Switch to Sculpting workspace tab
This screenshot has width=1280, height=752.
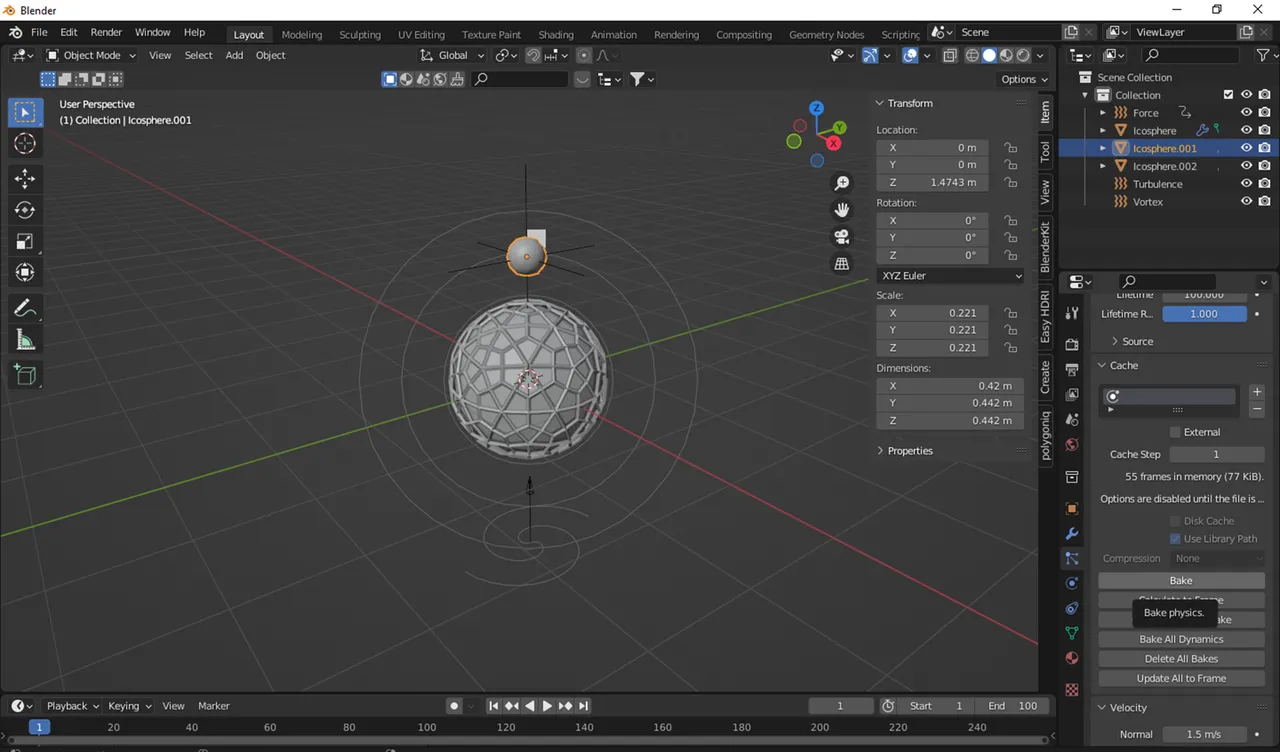[360, 34]
